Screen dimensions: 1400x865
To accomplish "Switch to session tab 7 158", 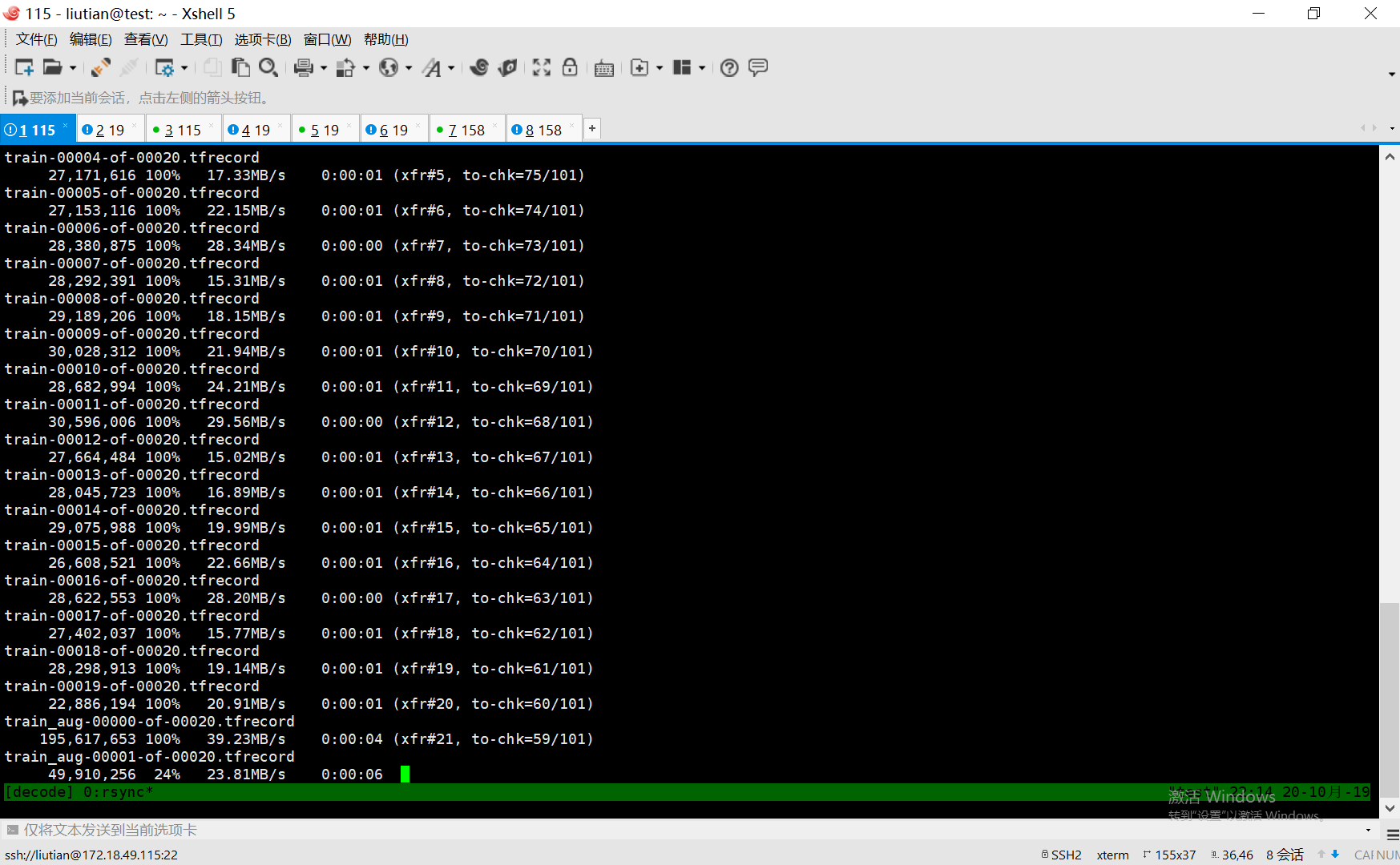I will tap(463, 129).
